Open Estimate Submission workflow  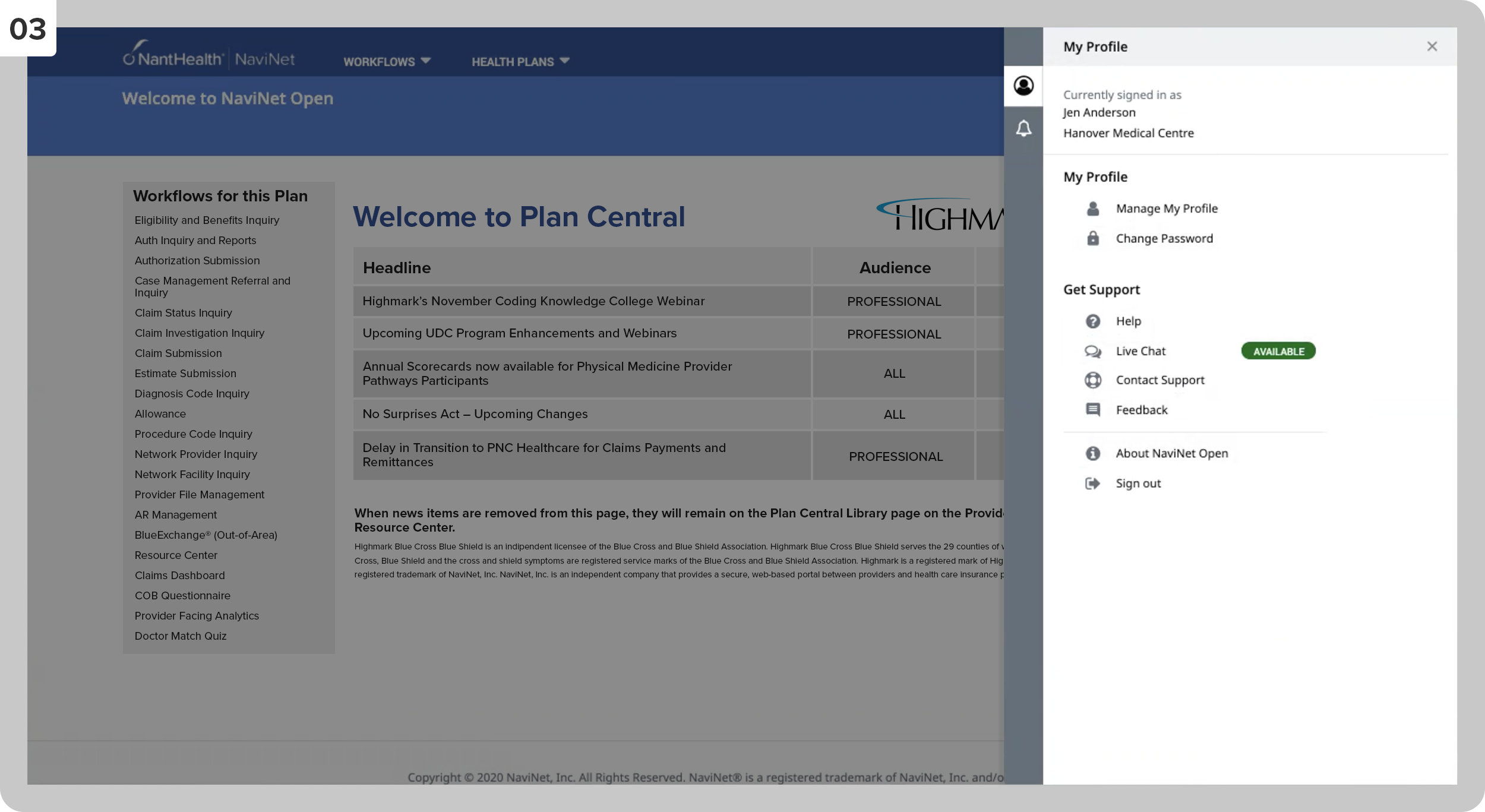[185, 374]
